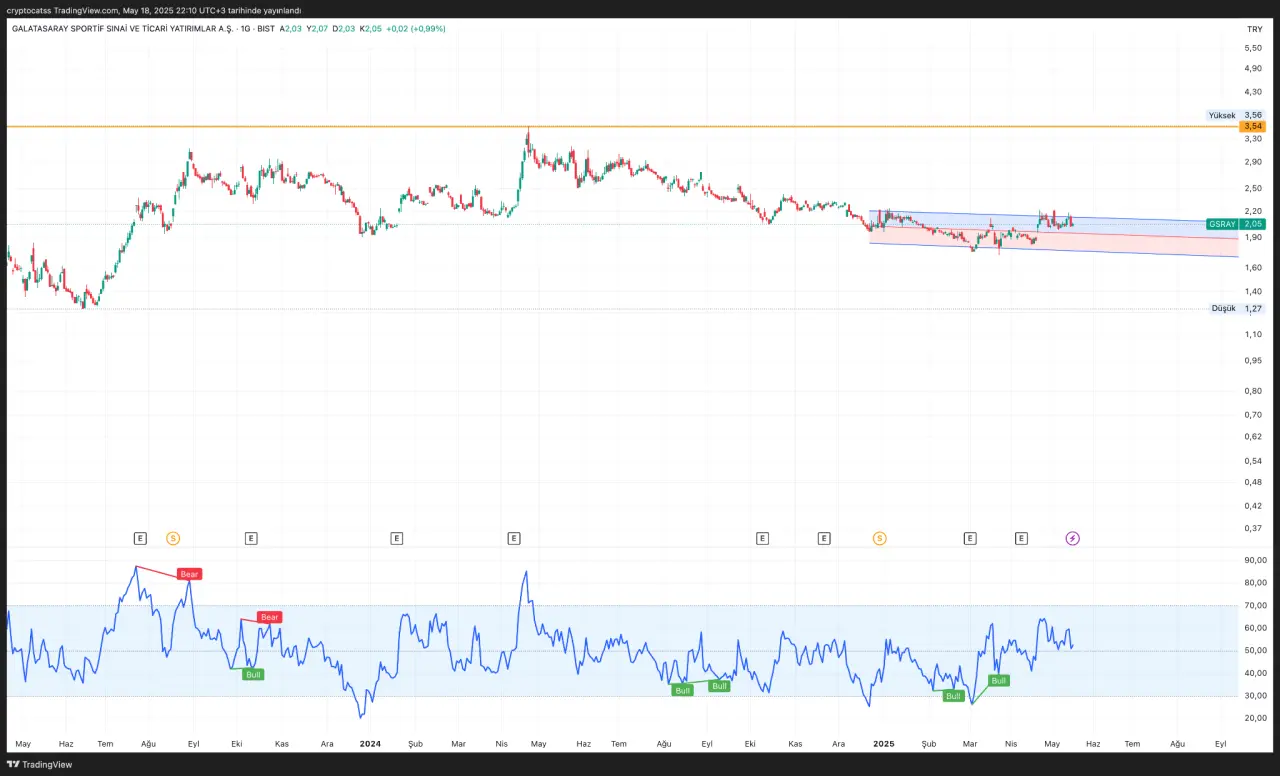This screenshot has height=776, width=1280.
Task: Click the A2,03 open value
Action: point(290,29)
